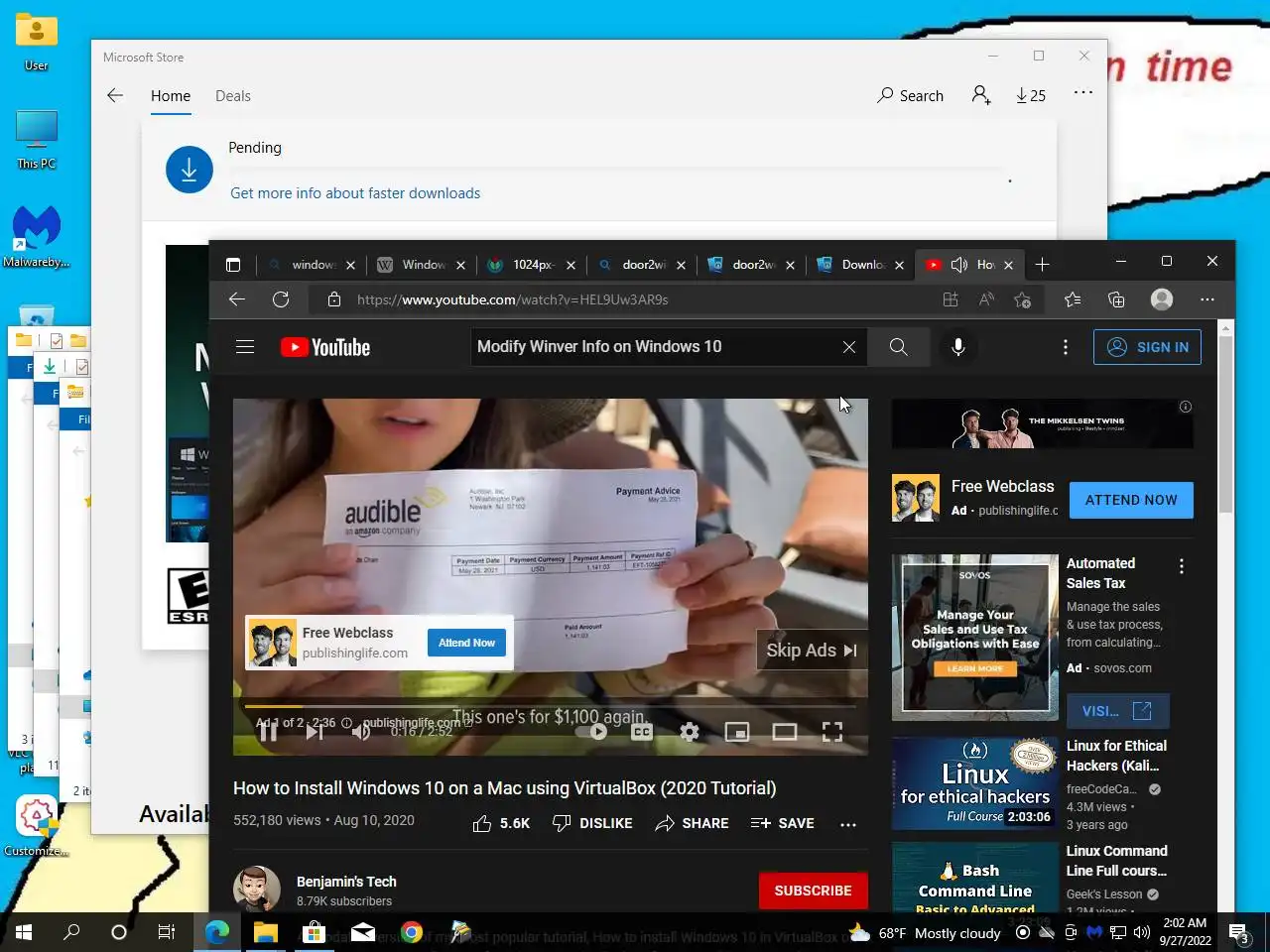This screenshot has height=952, width=1270.
Task: Open the Edge profile avatar
Action: pyautogui.click(x=1162, y=299)
